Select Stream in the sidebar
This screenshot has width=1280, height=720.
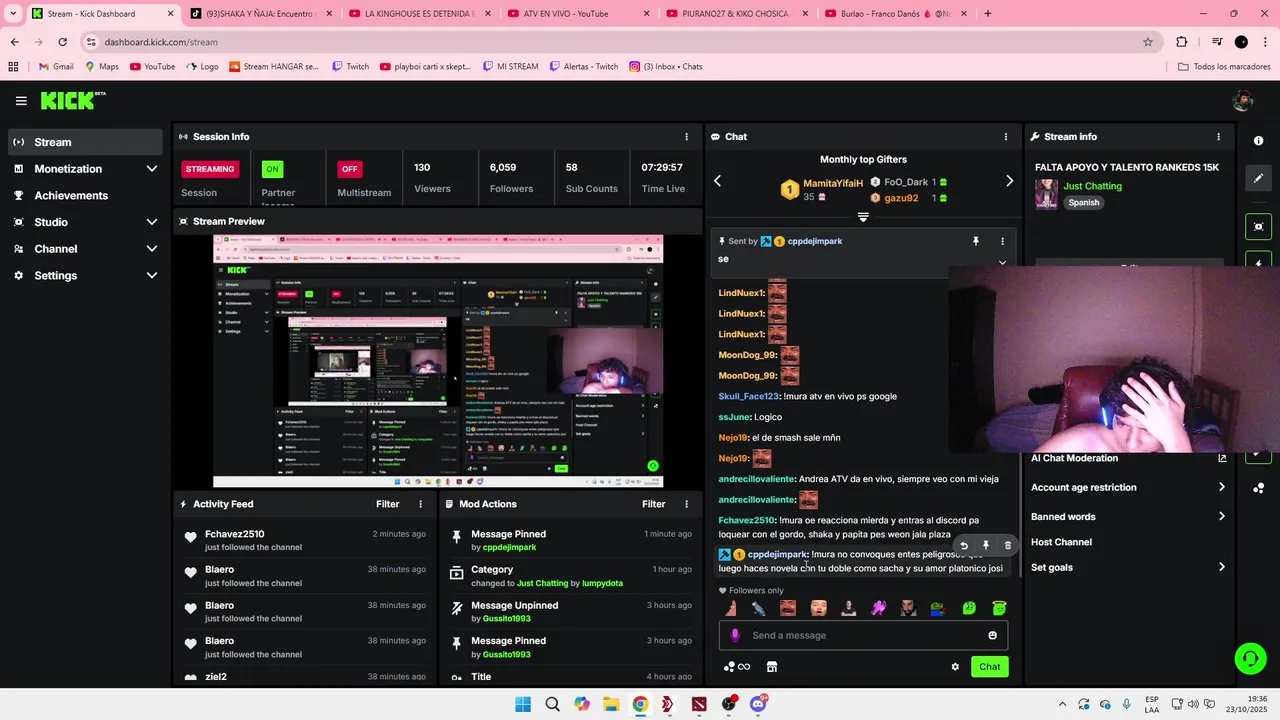(85, 142)
